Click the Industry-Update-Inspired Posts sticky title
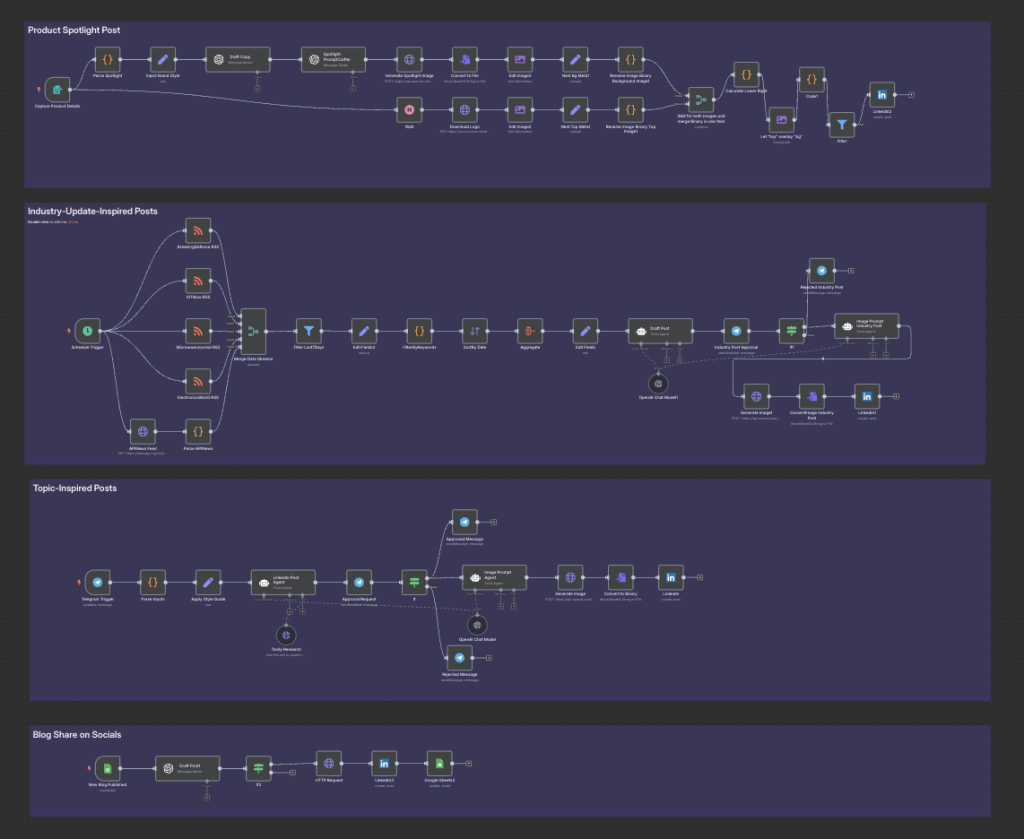Viewport: 1024px width, 839px height. 92,211
